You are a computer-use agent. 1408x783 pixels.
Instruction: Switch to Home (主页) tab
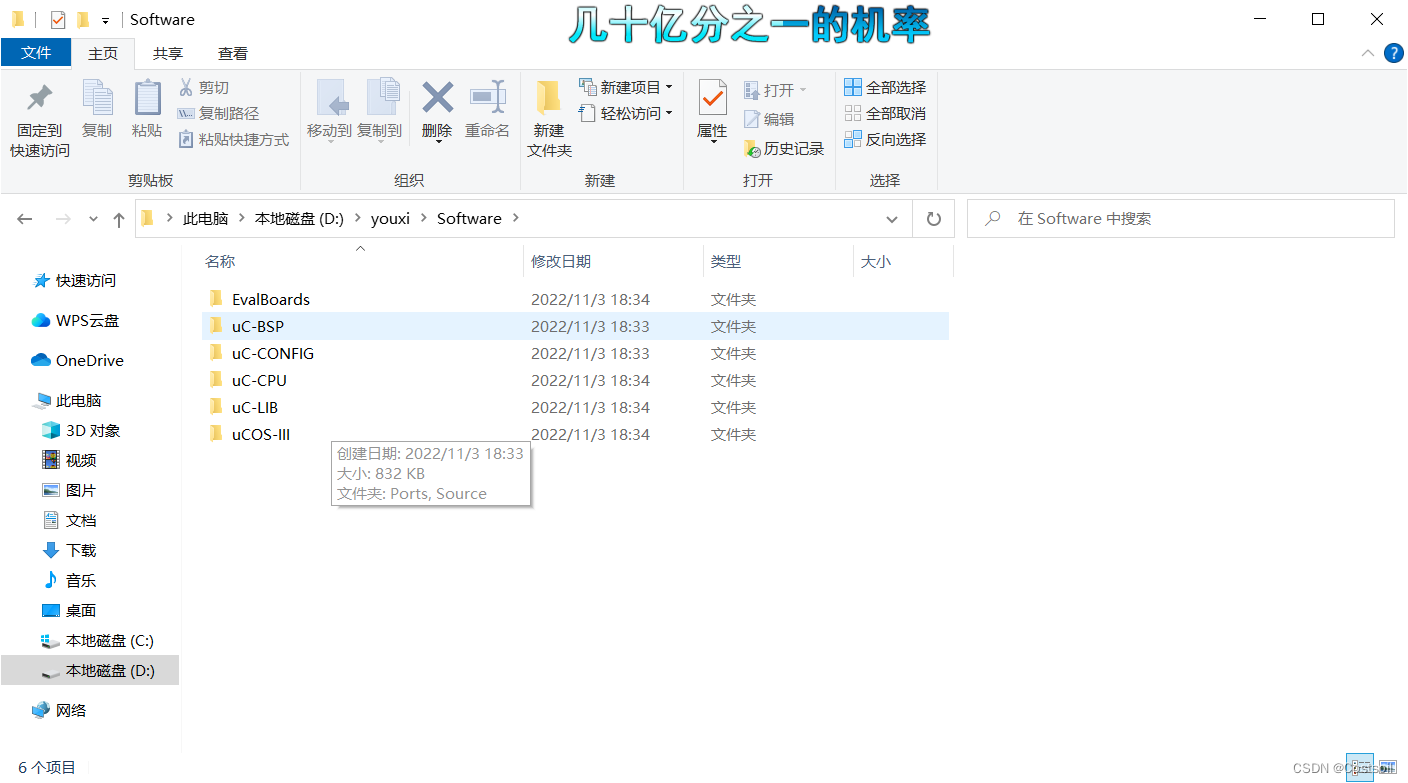click(x=103, y=53)
